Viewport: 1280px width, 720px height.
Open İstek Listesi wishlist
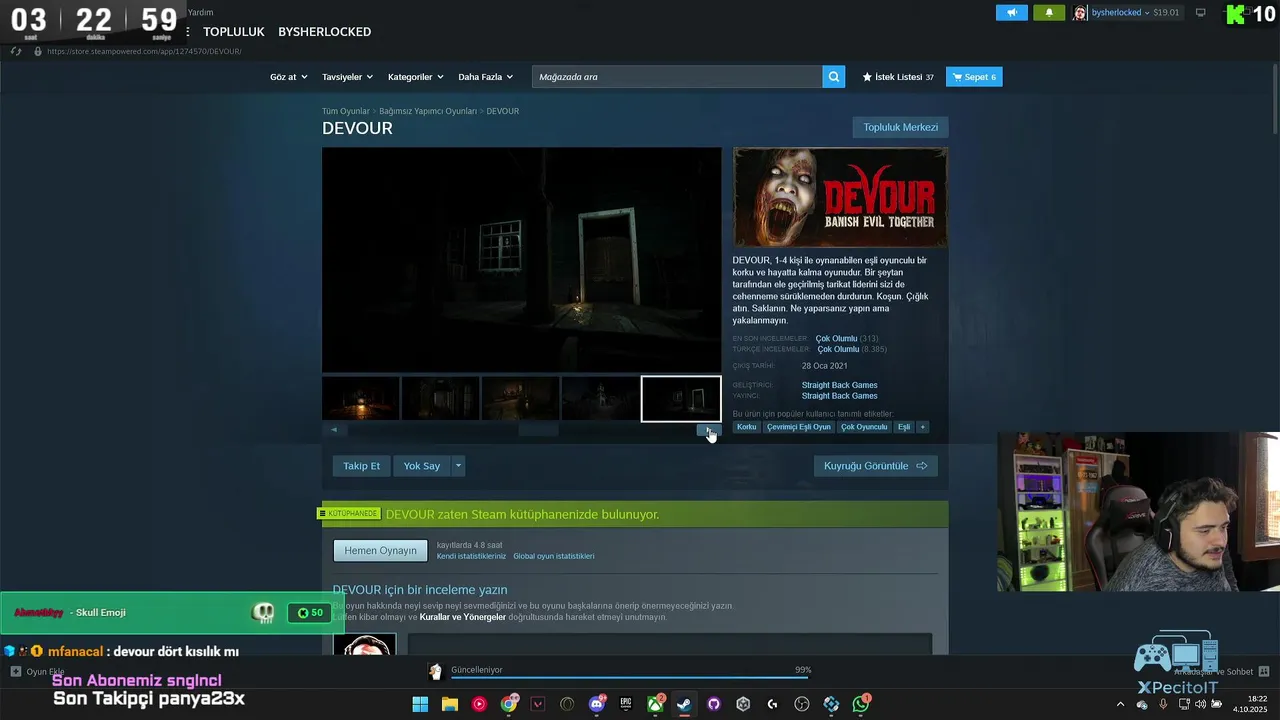898,77
